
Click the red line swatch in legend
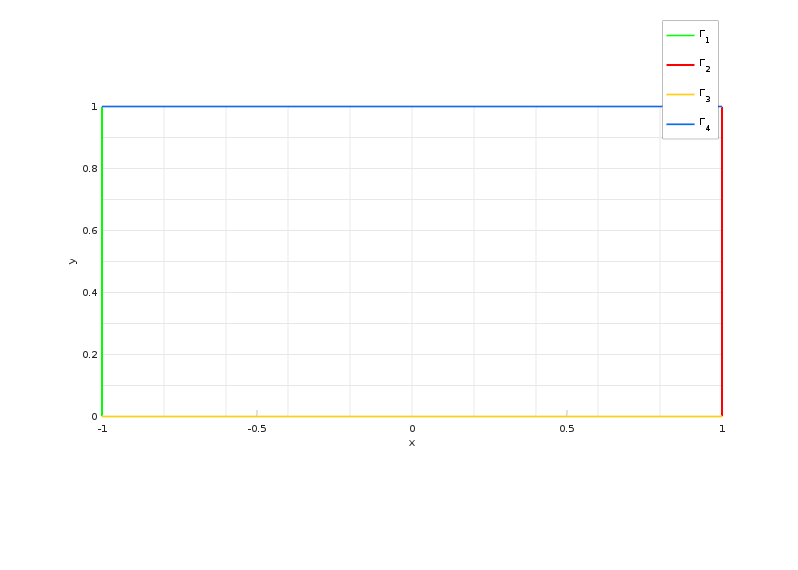click(680, 65)
